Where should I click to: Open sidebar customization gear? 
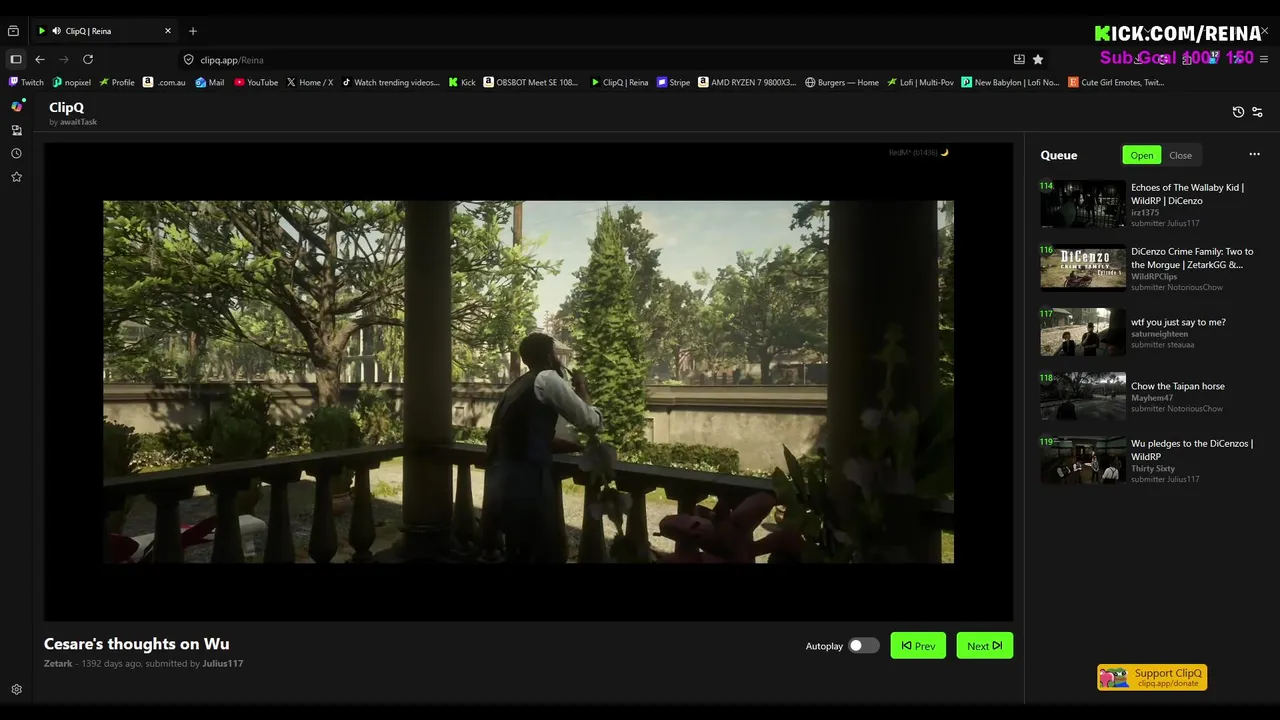16,689
